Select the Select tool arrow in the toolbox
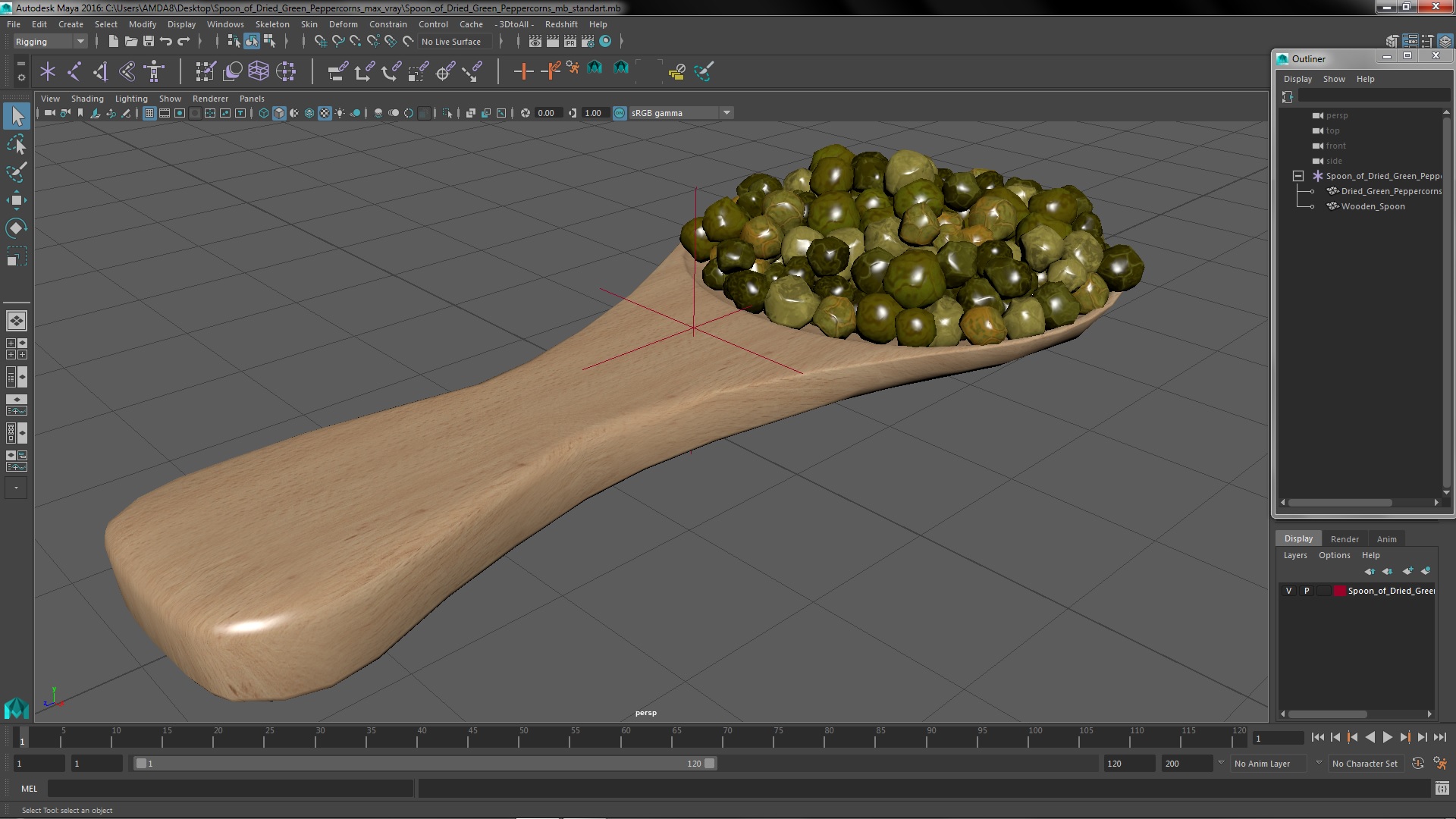This screenshot has width=1456, height=819. (x=17, y=116)
